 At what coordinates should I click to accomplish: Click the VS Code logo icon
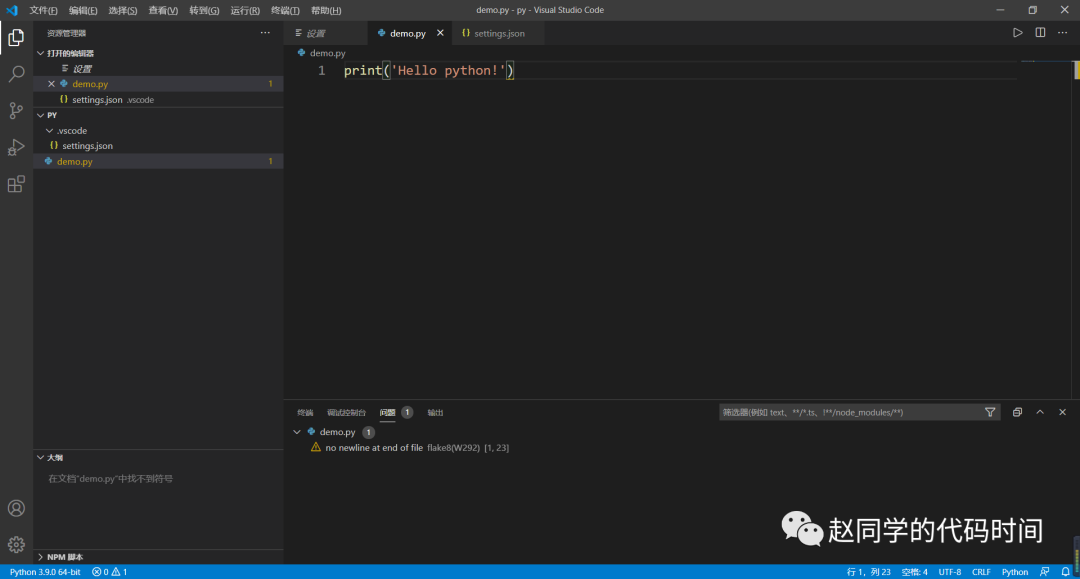pos(12,10)
